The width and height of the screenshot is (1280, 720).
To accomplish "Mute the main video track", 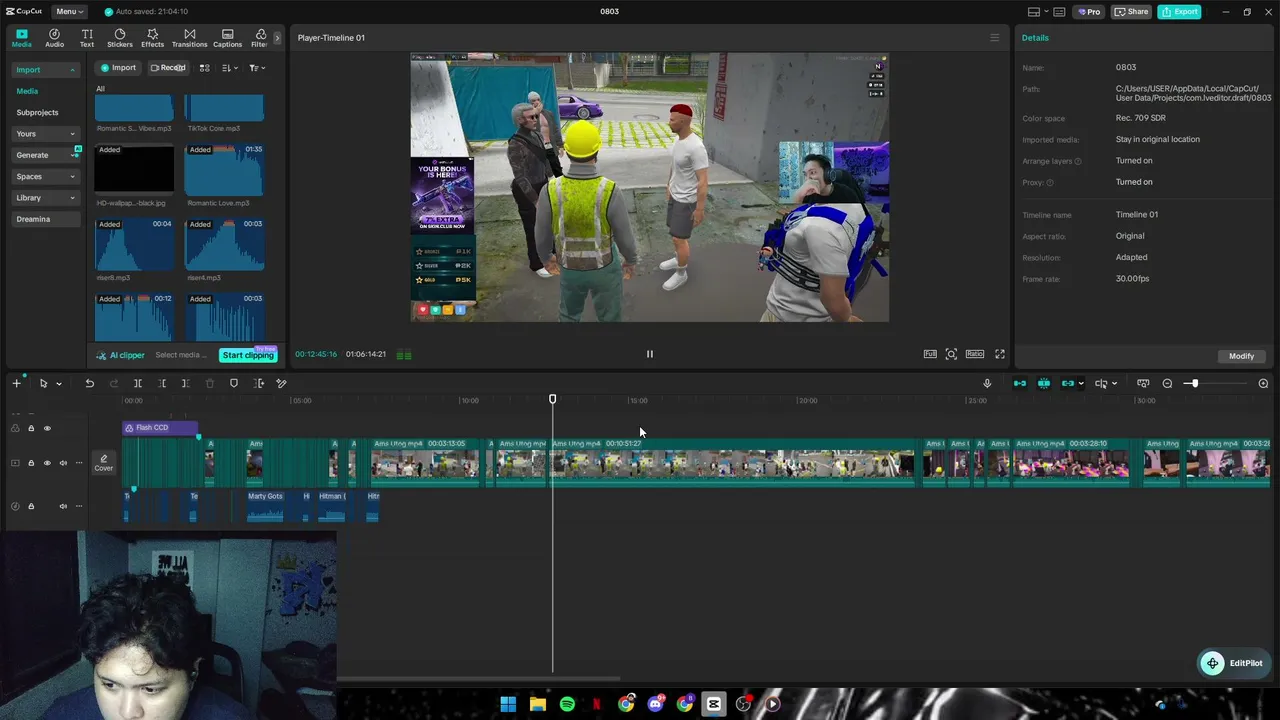I will (x=63, y=463).
